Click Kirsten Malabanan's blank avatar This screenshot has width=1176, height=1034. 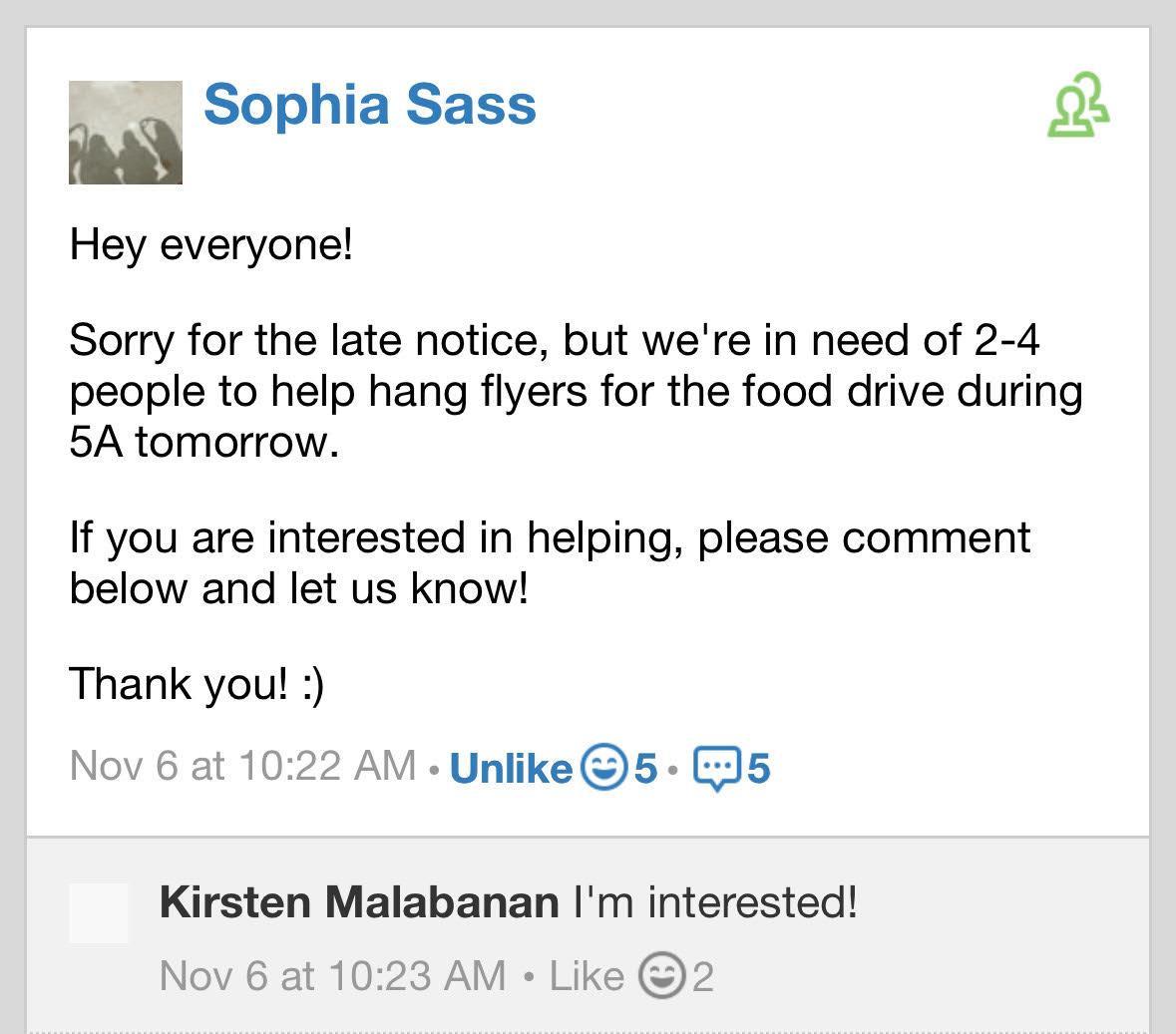click(99, 912)
